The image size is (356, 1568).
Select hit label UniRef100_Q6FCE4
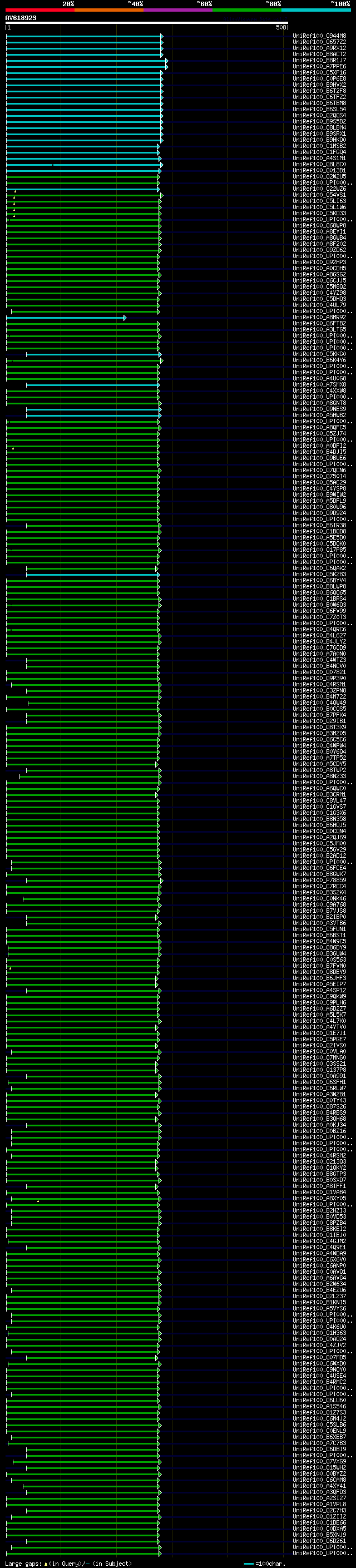(319, 868)
